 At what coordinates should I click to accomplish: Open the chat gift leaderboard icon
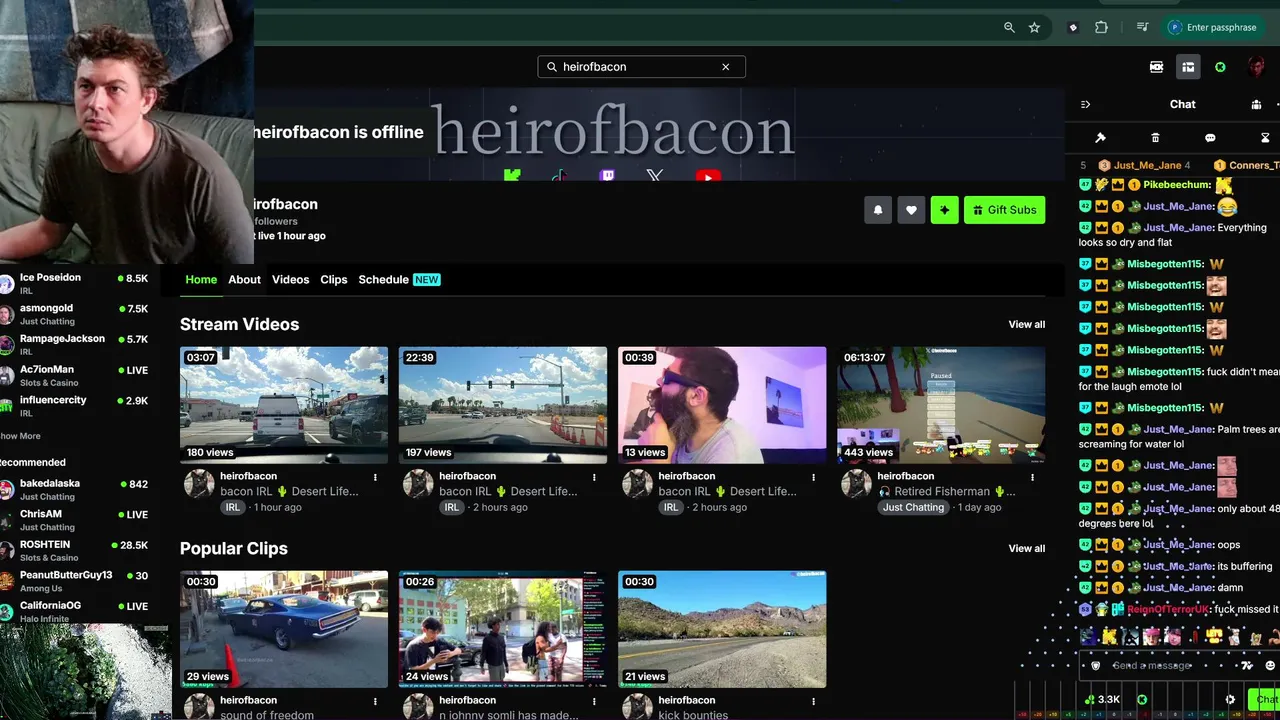click(x=1256, y=104)
